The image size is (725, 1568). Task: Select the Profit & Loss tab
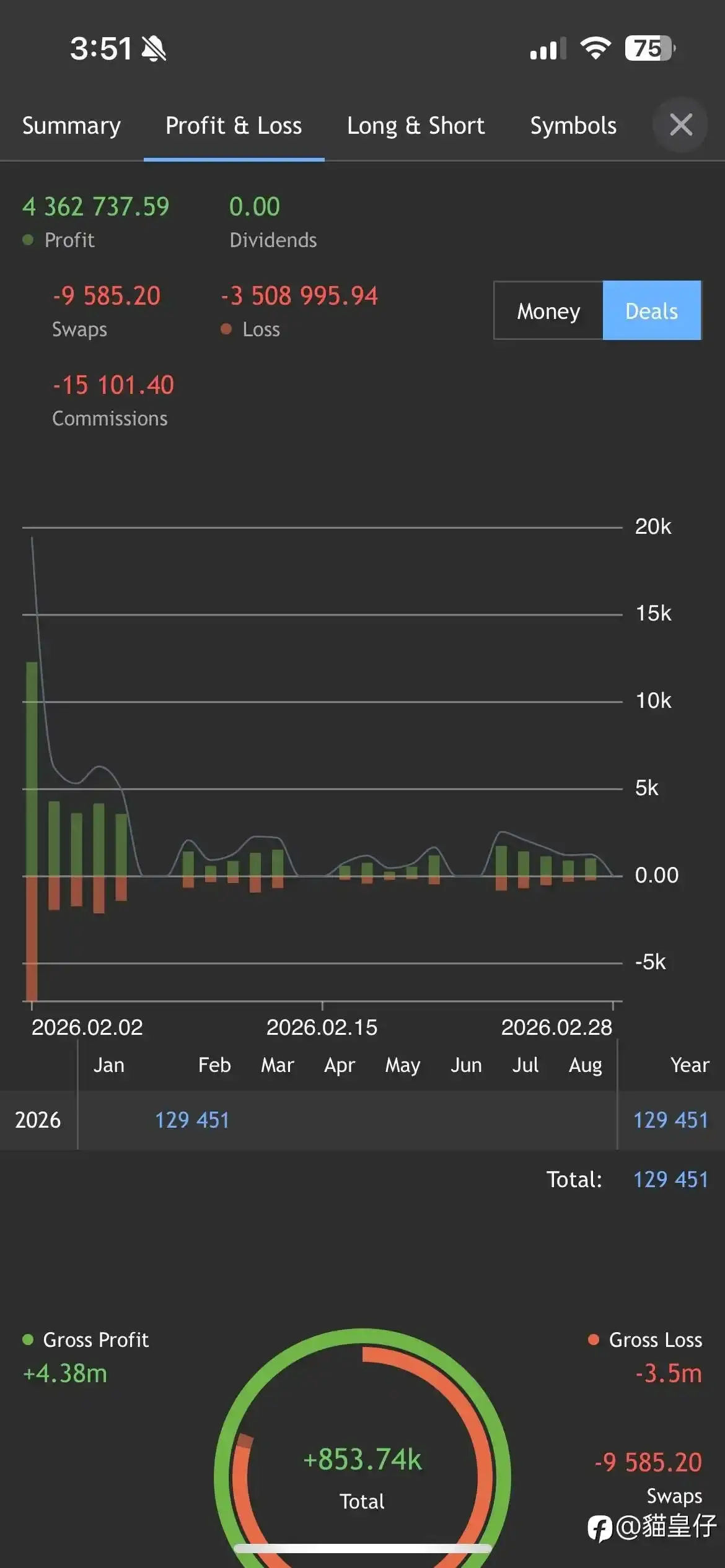point(234,126)
